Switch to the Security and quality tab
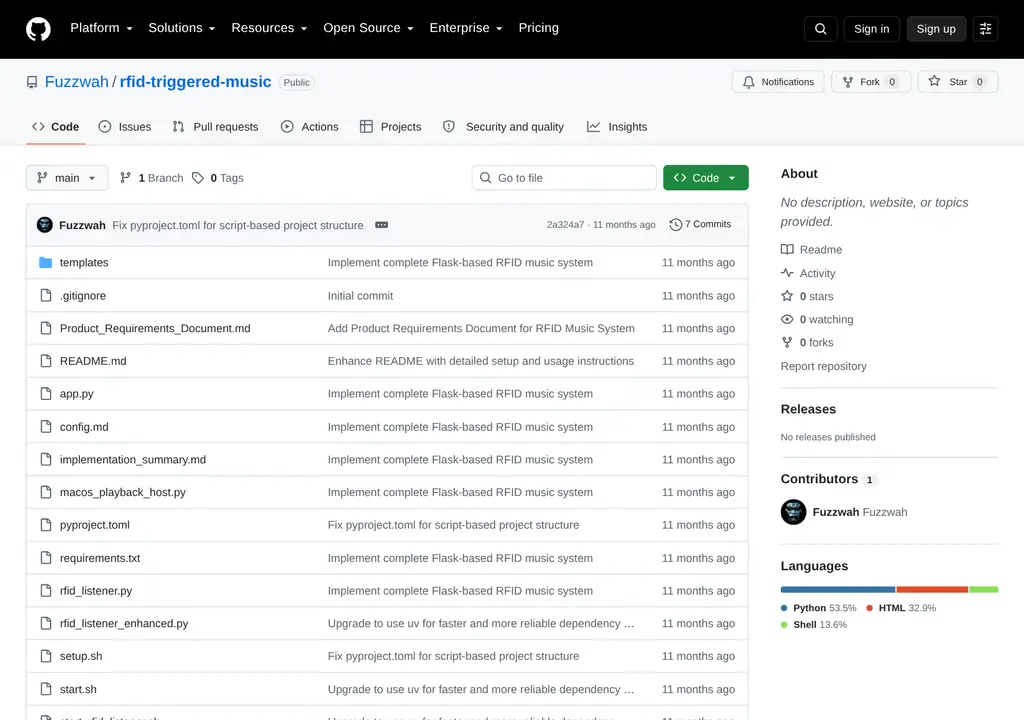The width and height of the screenshot is (1024, 720). (503, 127)
